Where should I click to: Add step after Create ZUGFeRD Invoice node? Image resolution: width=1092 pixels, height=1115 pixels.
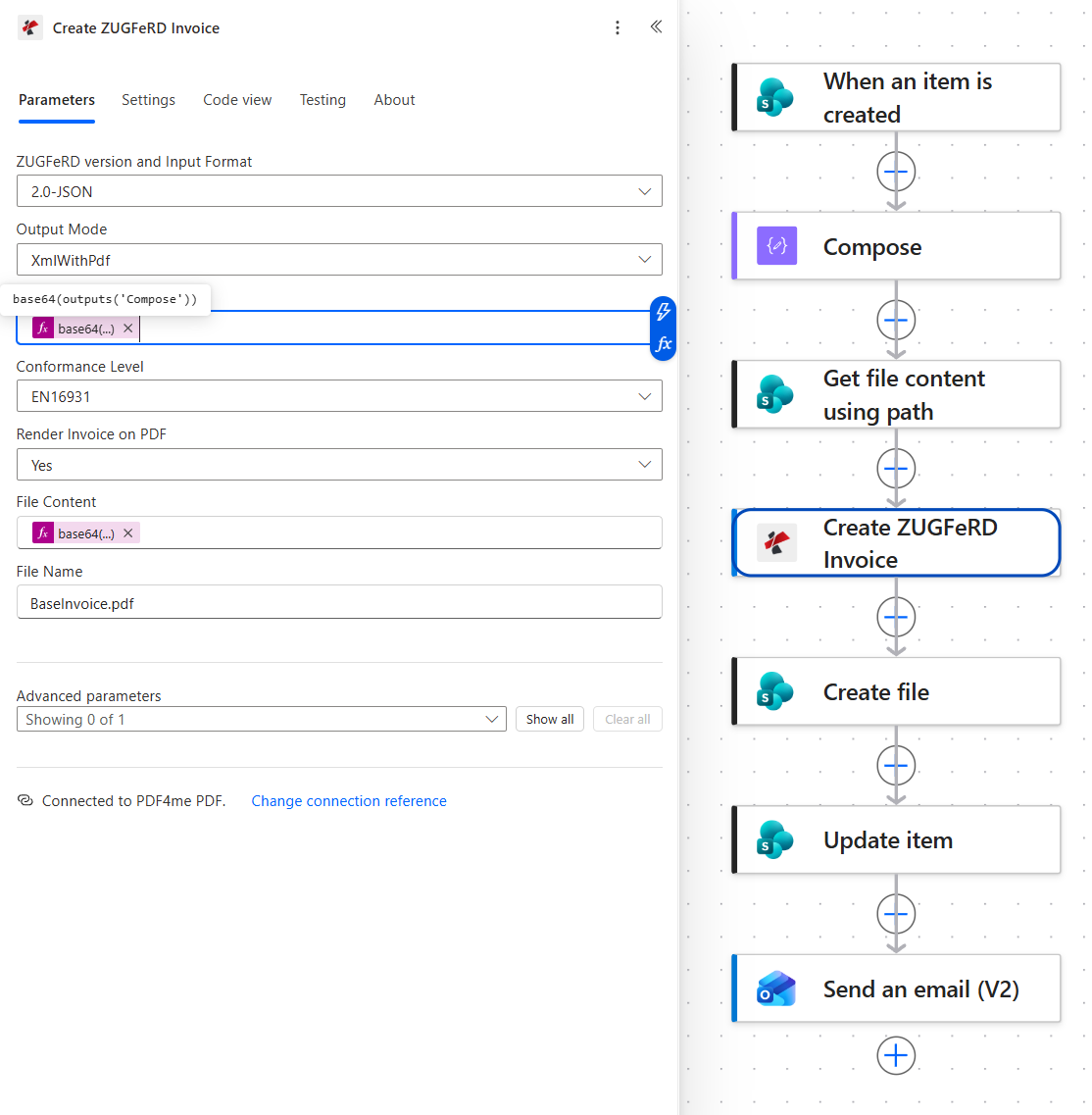point(896,617)
